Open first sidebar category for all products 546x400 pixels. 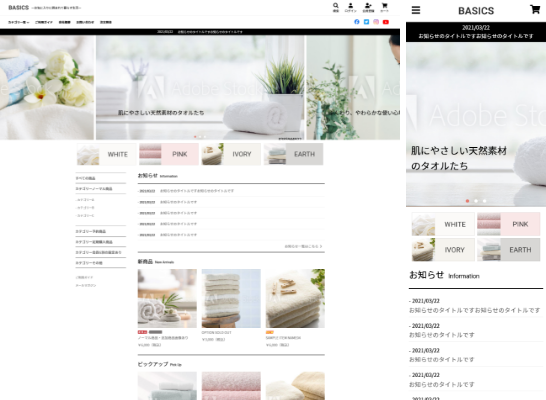click(x=86, y=178)
